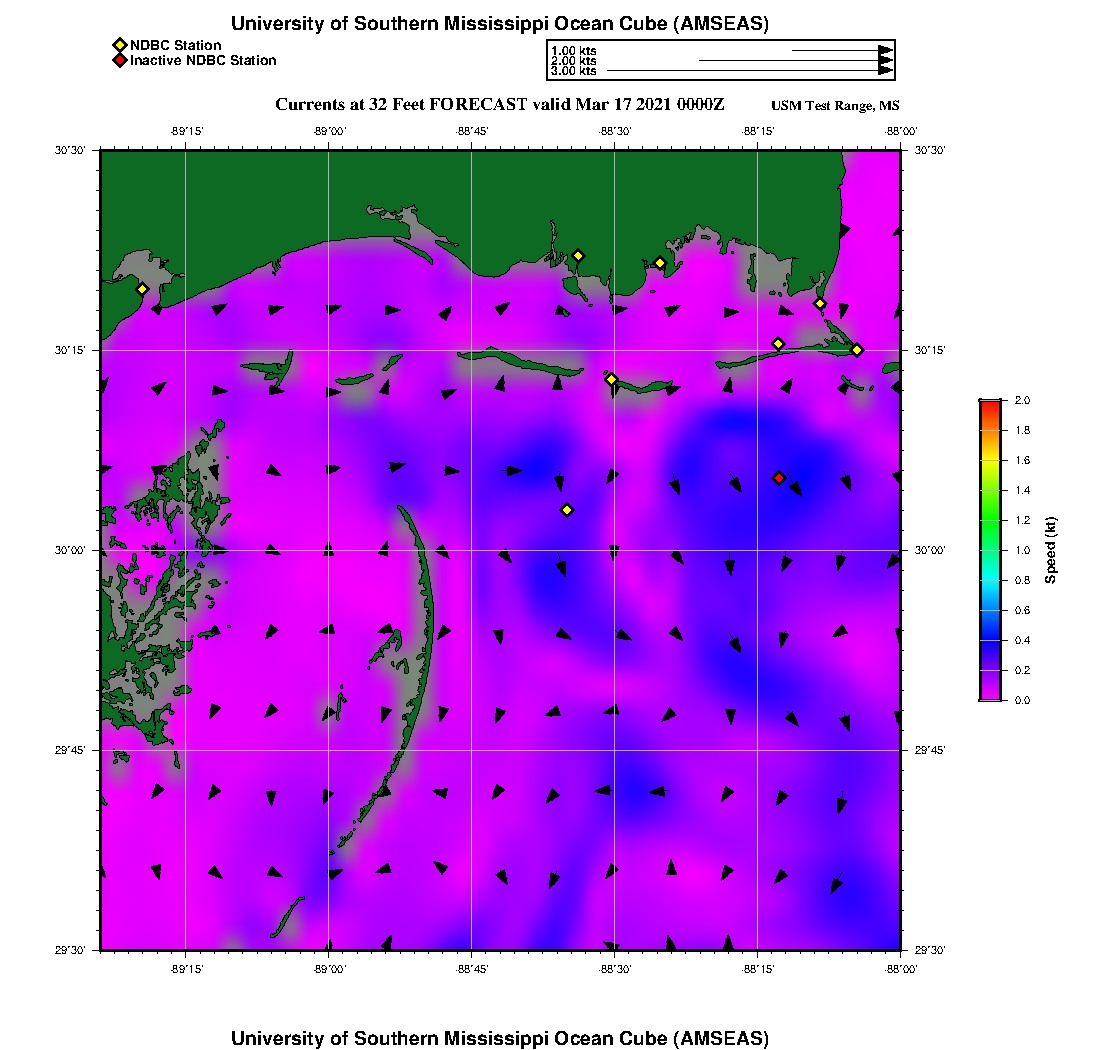1100x1050 pixels.
Task: Pick the blue 0.4 level on the color bar
Action: pyautogui.click(x=990, y=640)
